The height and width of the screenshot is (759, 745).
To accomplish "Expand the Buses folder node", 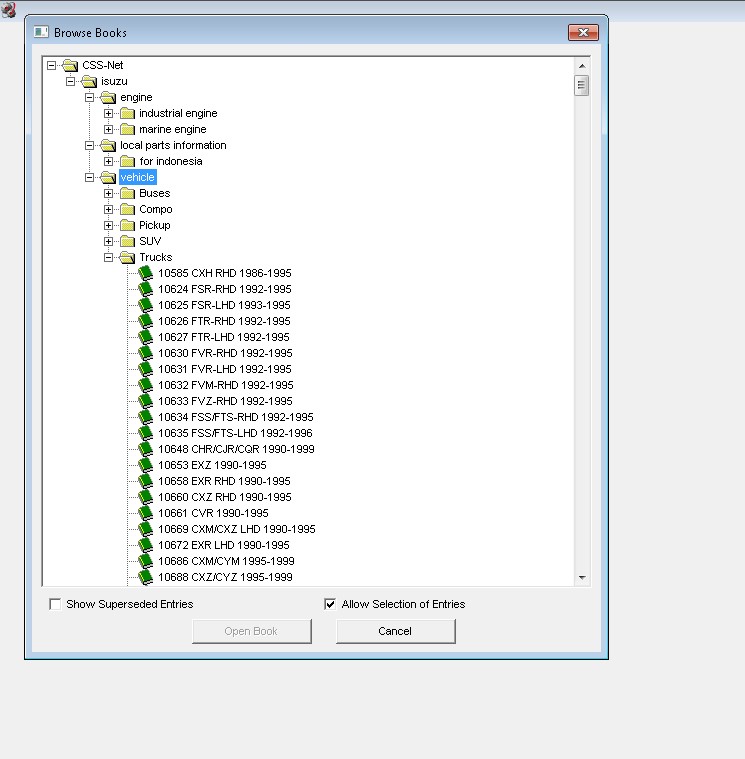I will 108,193.
